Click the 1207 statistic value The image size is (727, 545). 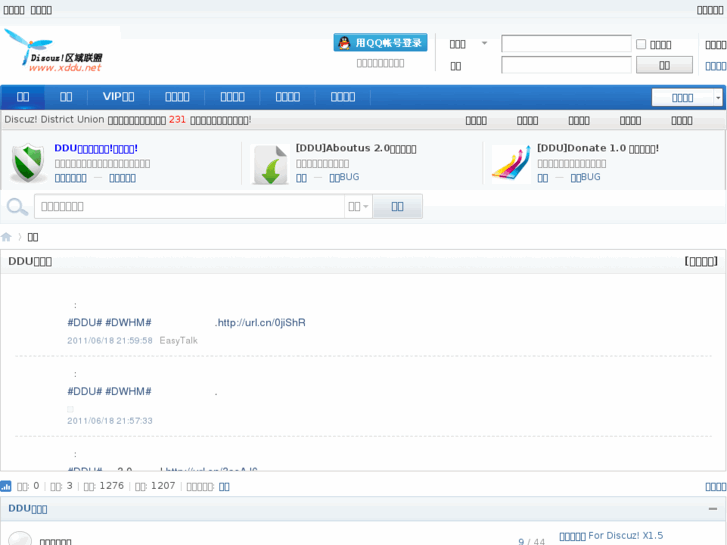pyautogui.click(x=163, y=486)
